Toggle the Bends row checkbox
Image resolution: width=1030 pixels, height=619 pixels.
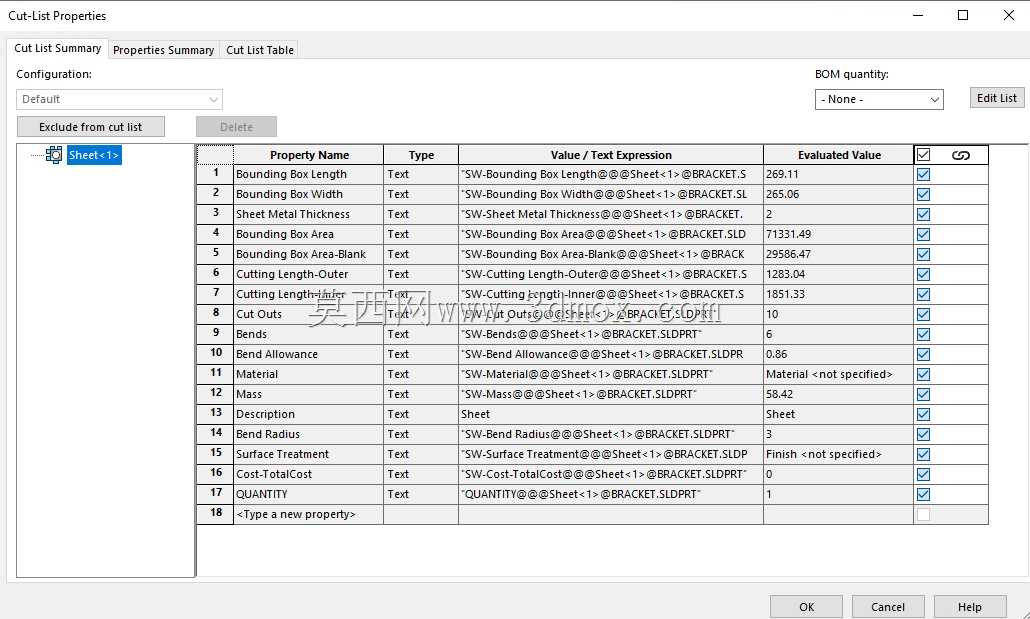pyautogui.click(x=924, y=334)
